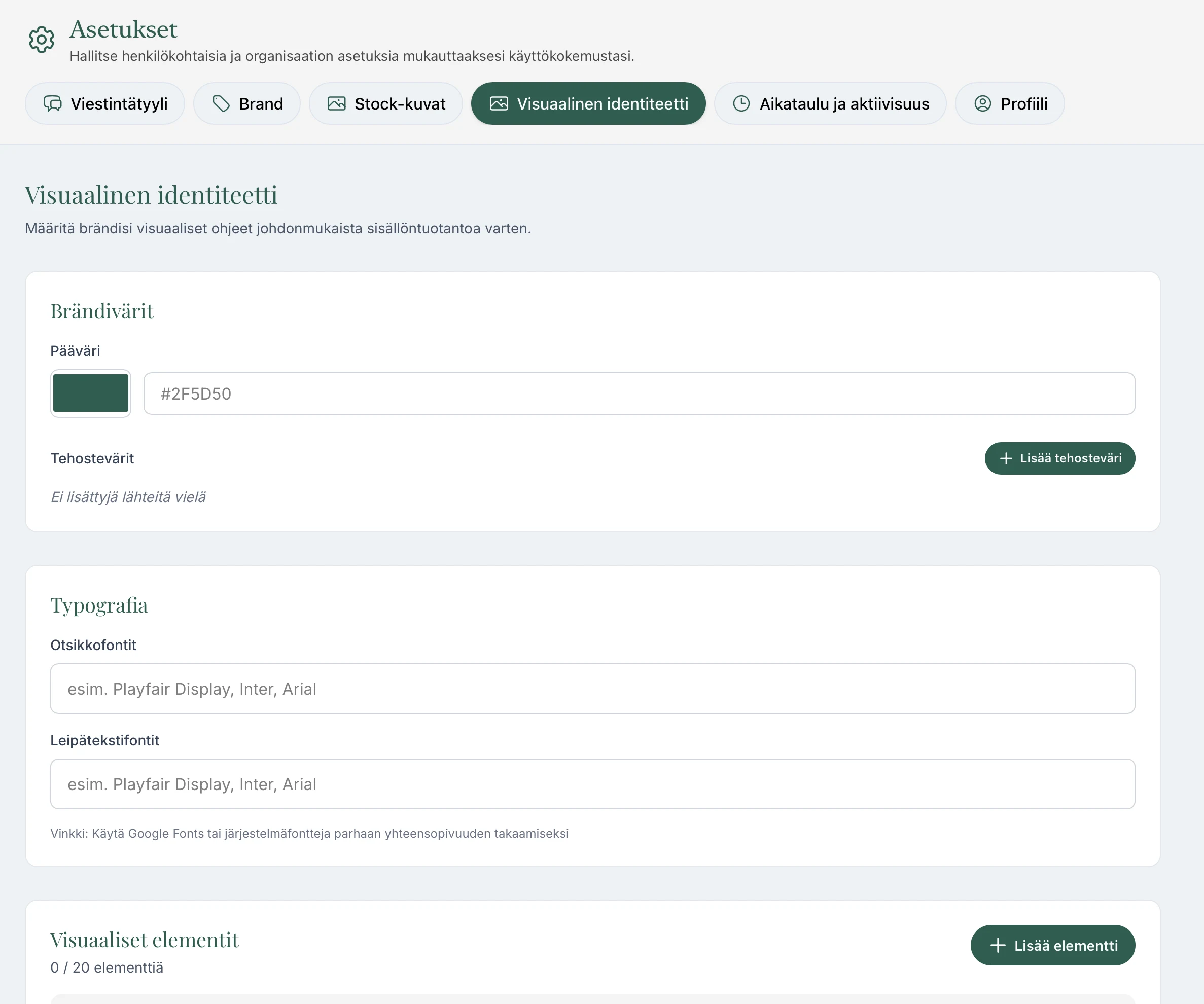Switch to the Viestintätyyli tab
Image resolution: width=1204 pixels, height=1004 pixels.
point(105,104)
